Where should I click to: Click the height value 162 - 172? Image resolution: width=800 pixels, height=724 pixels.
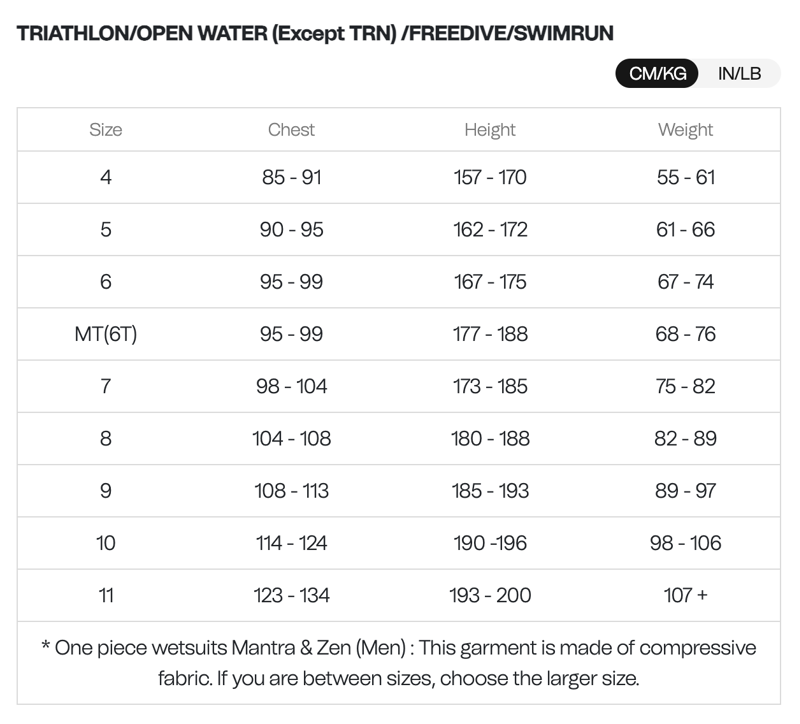[x=490, y=229]
